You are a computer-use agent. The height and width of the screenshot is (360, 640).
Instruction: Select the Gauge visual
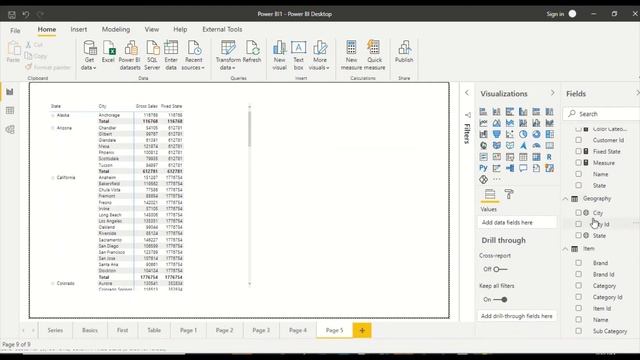point(536,146)
